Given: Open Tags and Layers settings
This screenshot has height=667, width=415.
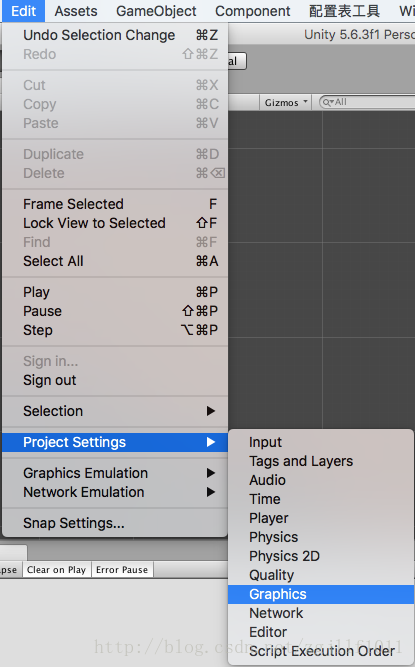Looking at the screenshot, I should (x=321, y=461).
